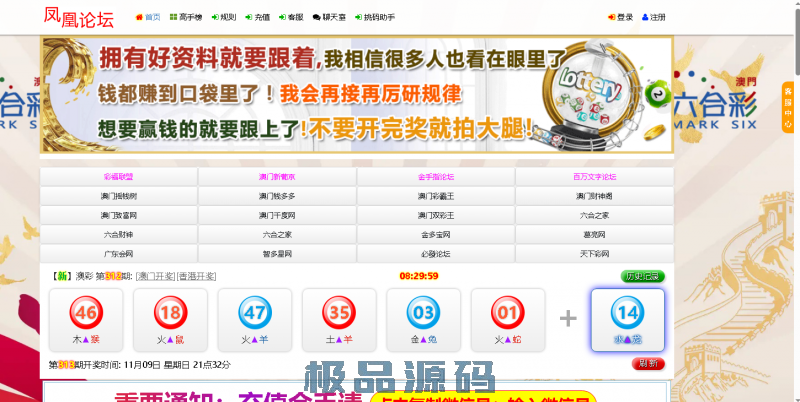Click the blue lottery ball 03
Image resolution: width=800 pixels, height=402 pixels.
coord(423,313)
